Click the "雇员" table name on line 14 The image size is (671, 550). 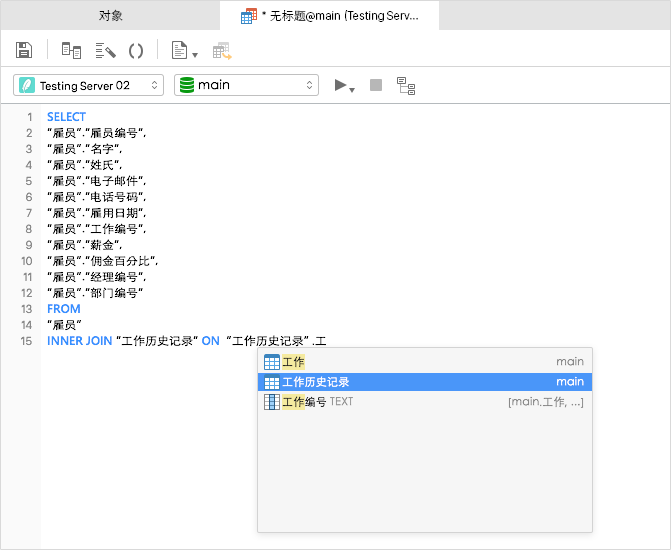[64, 325]
